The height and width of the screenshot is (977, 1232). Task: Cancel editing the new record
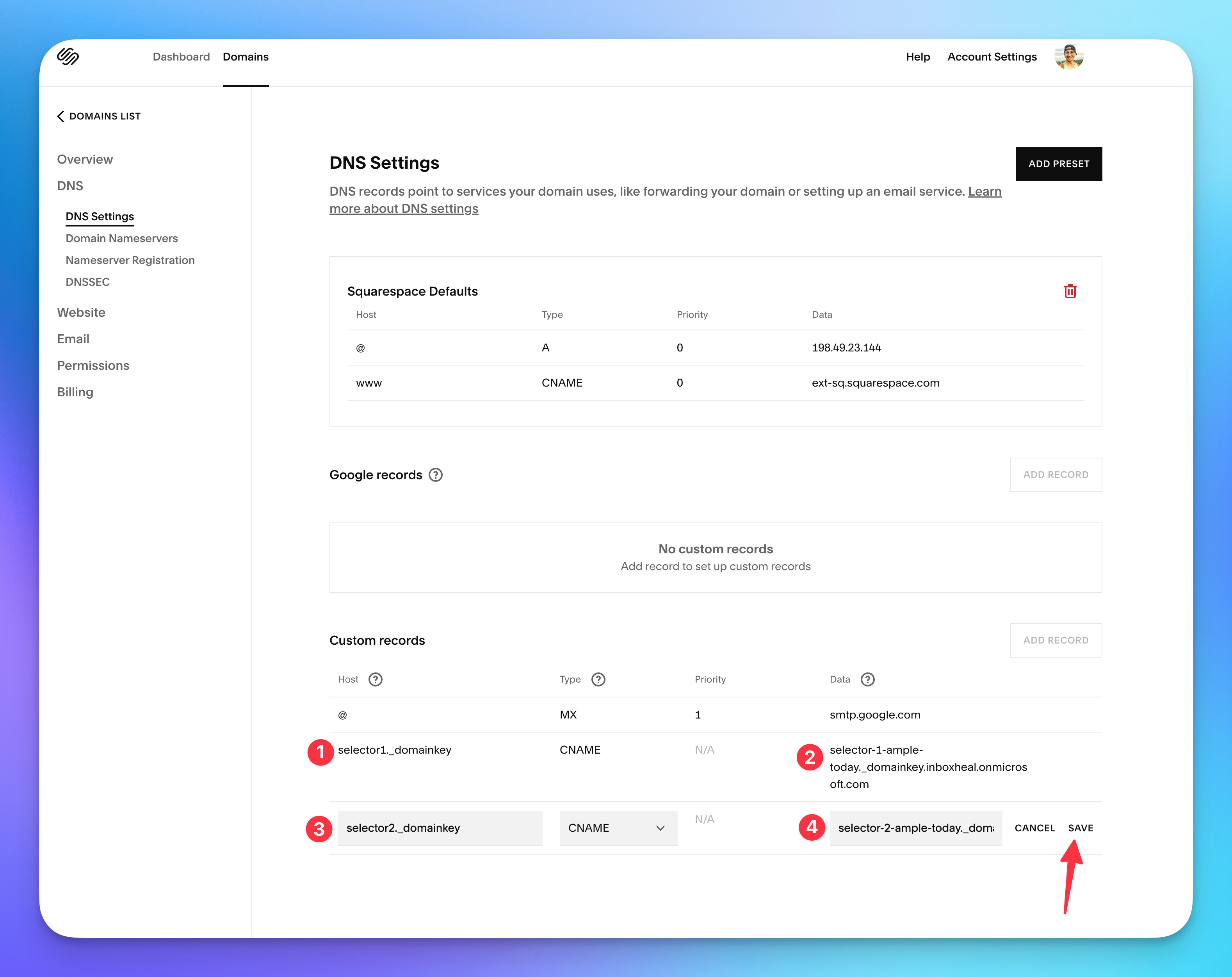click(1034, 828)
